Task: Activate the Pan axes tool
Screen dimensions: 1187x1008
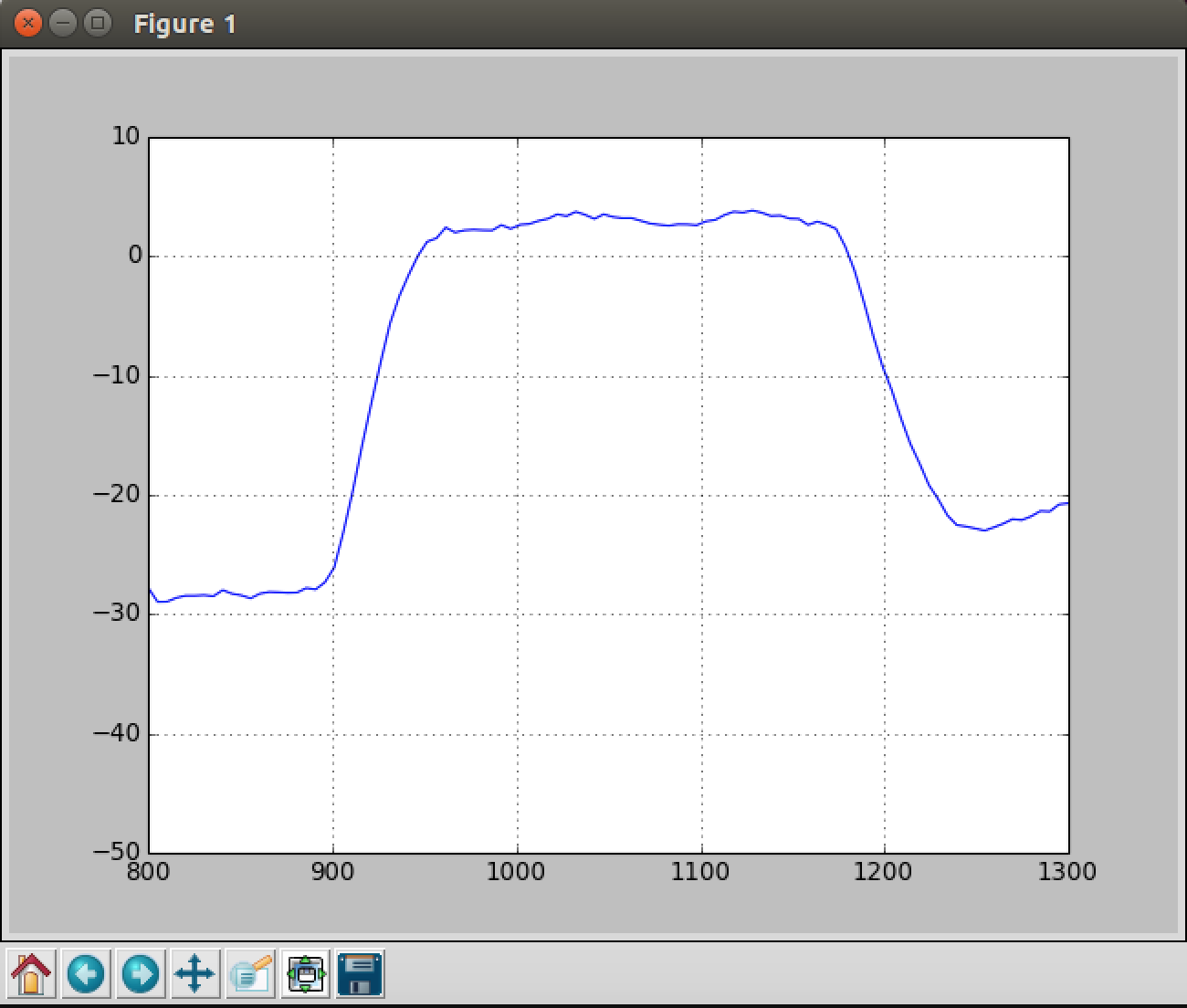Action: click(195, 974)
